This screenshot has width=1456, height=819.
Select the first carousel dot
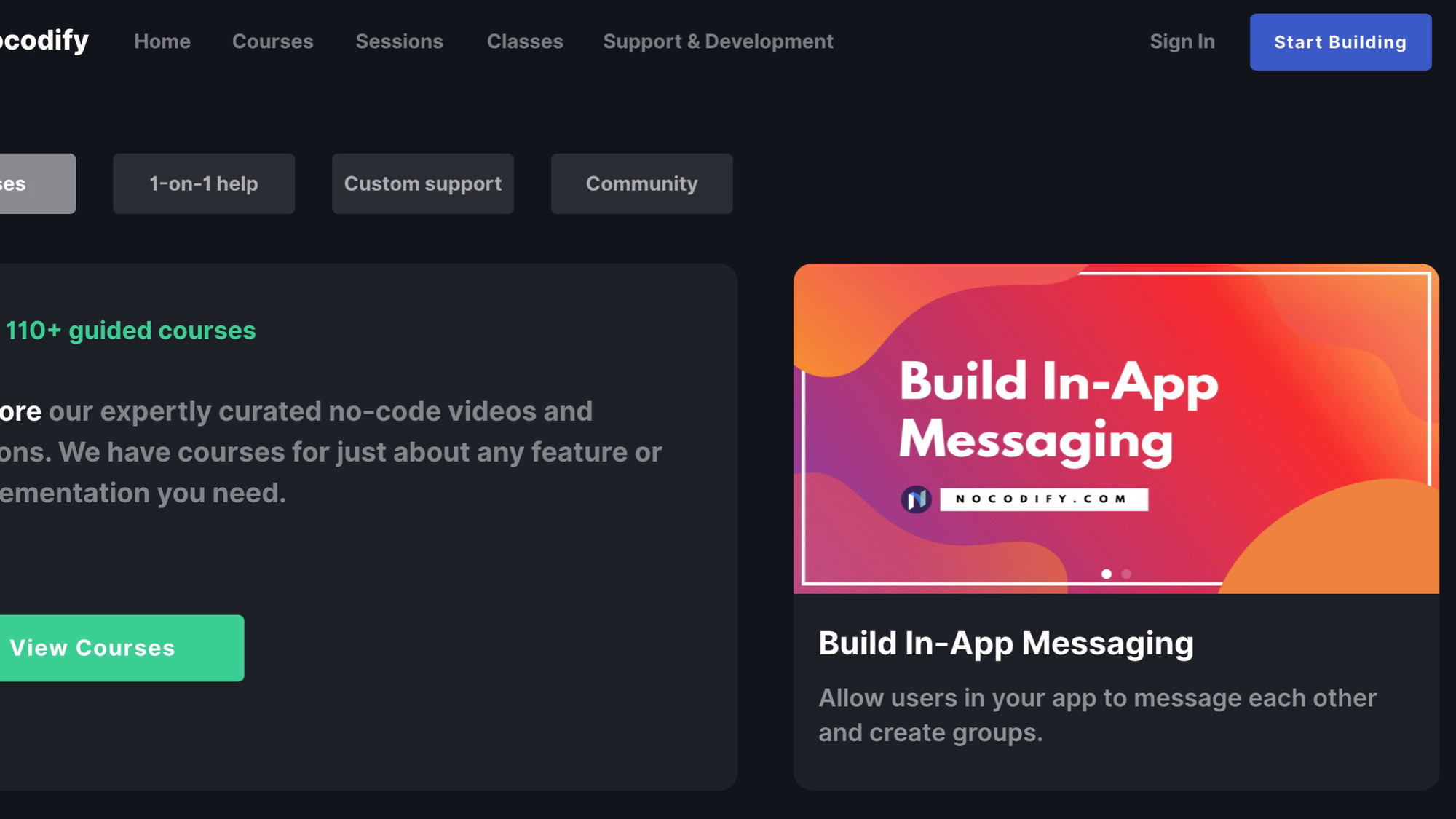point(1107,574)
